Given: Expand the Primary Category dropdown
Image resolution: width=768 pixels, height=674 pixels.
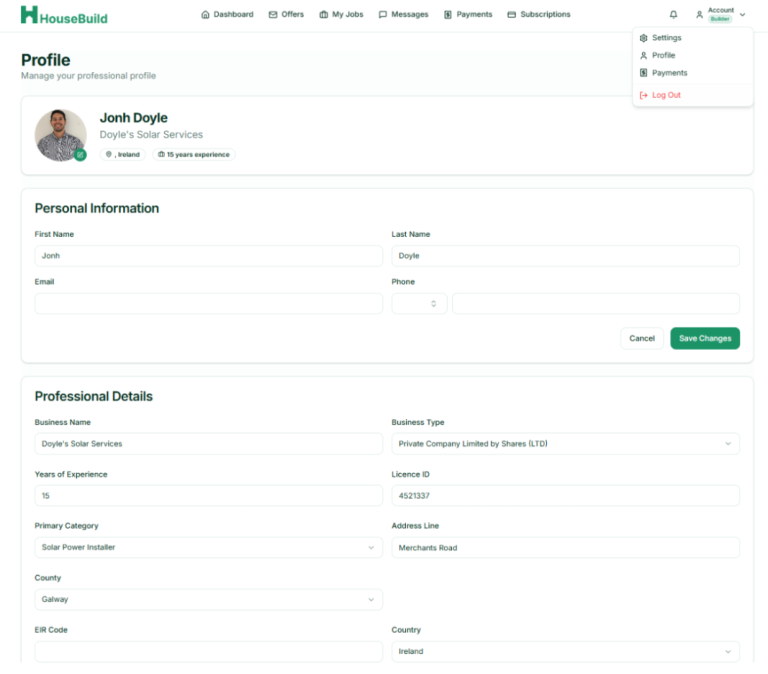Looking at the screenshot, I should [x=208, y=547].
